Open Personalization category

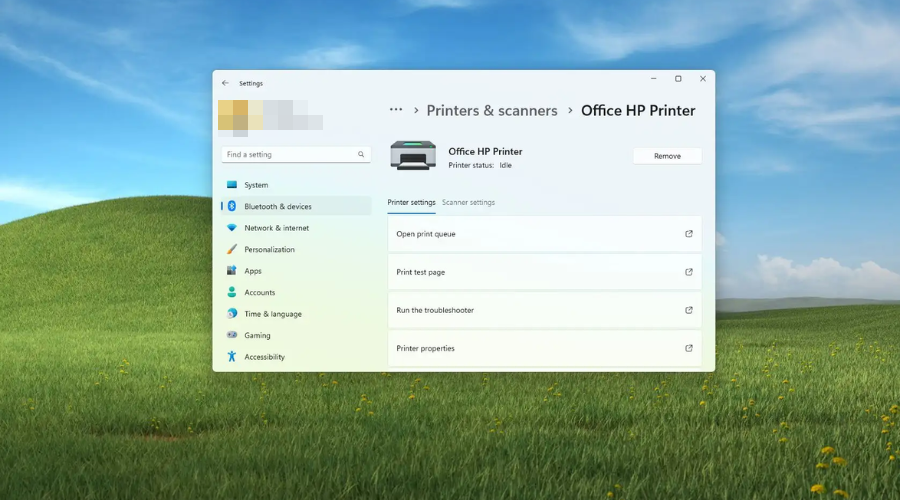point(296,249)
